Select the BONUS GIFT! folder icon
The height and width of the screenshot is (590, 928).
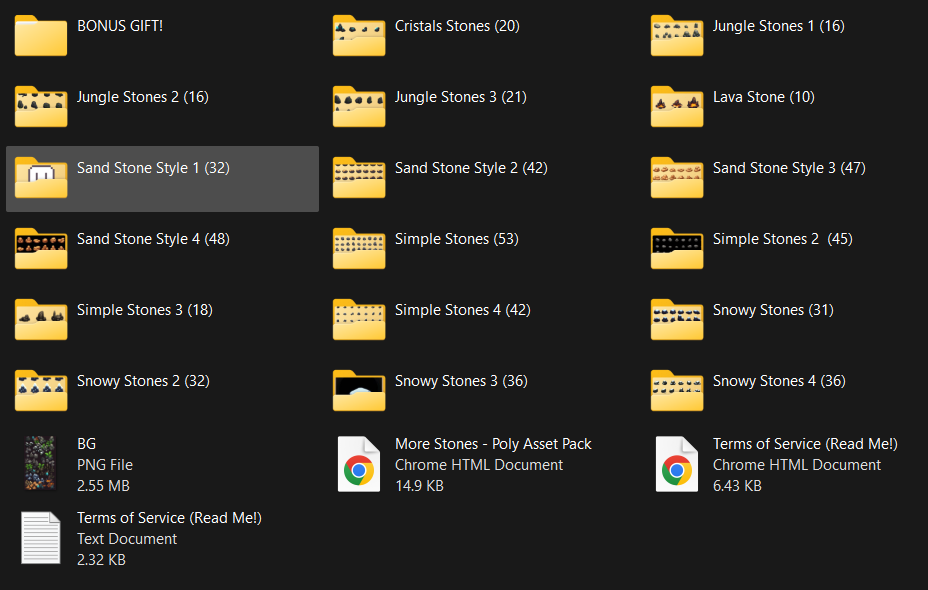pos(41,36)
